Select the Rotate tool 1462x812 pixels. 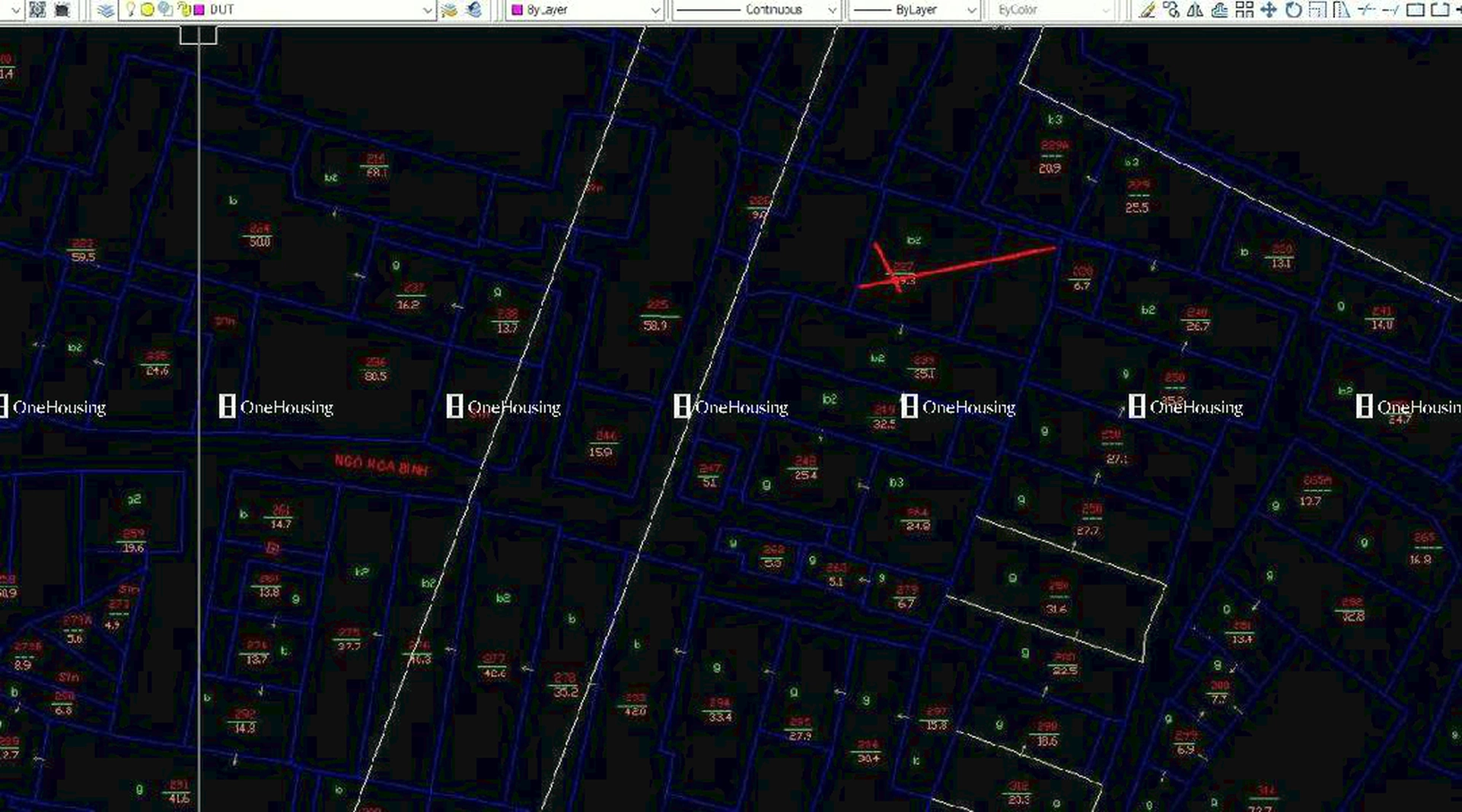click(x=1293, y=10)
